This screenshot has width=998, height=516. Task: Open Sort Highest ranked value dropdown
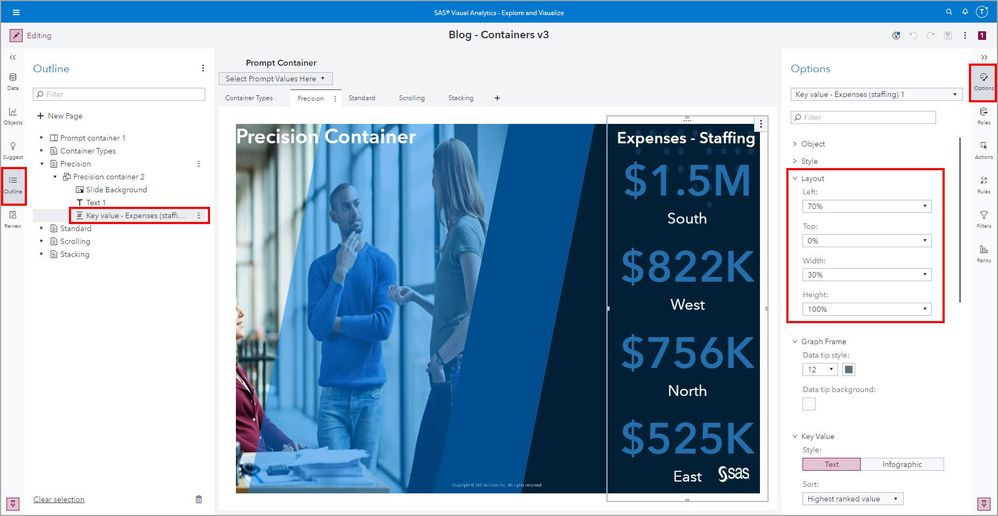tap(853, 499)
